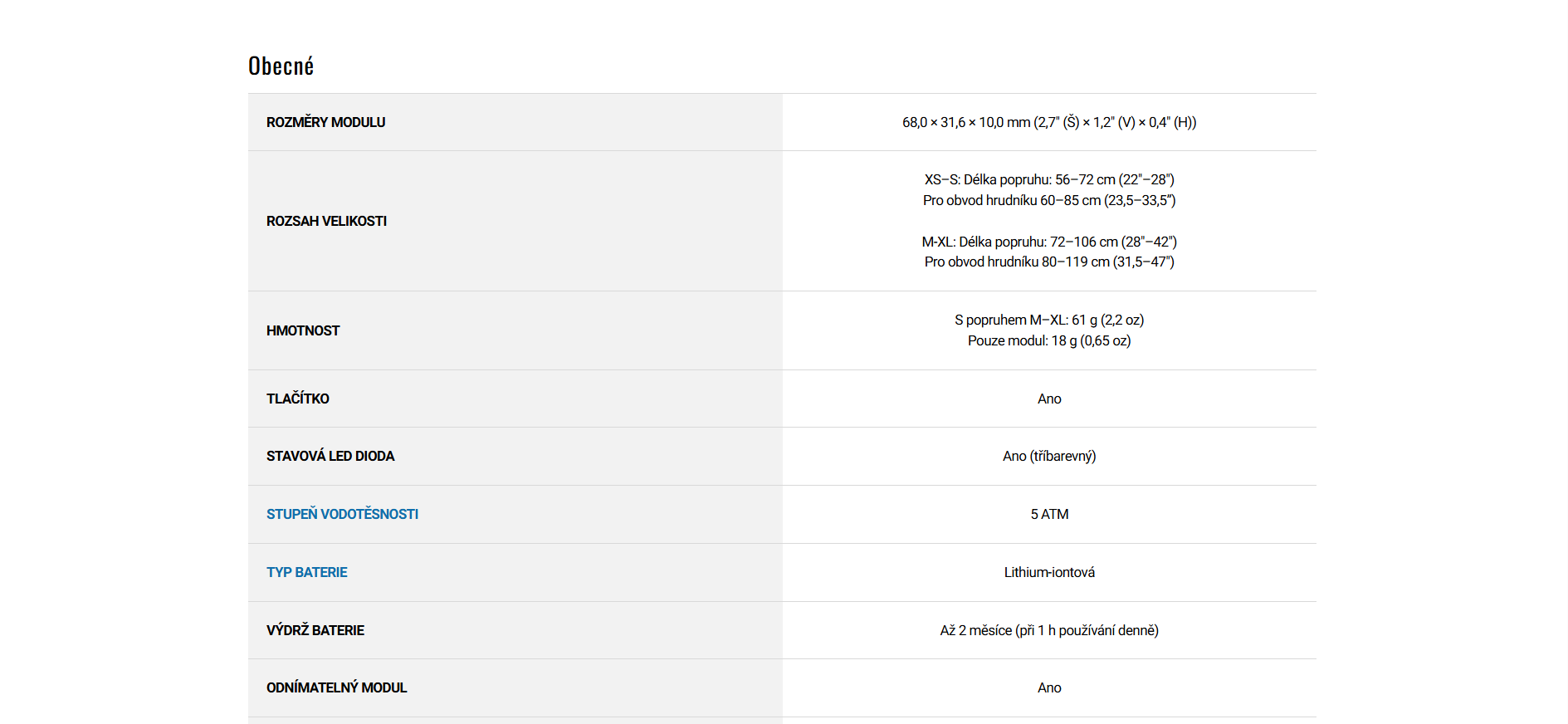
Task: Click the Rozměry modulu row label
Action: (325, 122)
